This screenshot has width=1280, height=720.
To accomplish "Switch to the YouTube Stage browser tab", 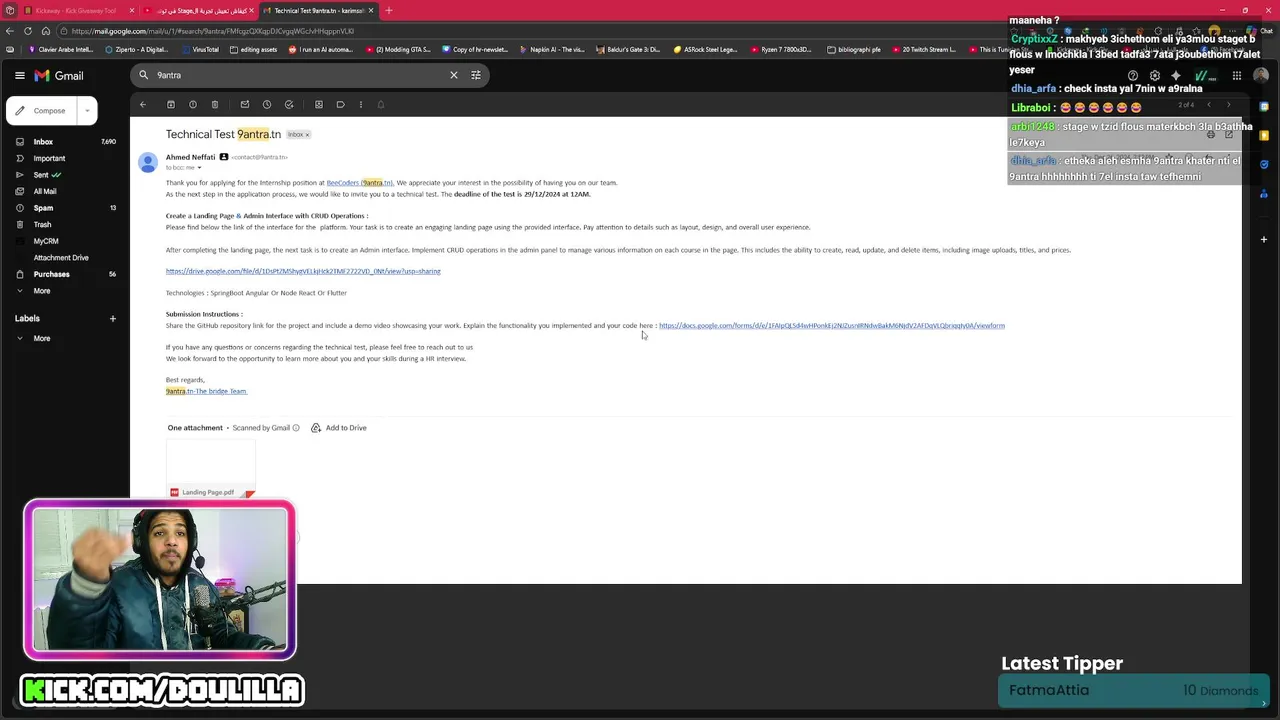I will [x=200, y=10].
